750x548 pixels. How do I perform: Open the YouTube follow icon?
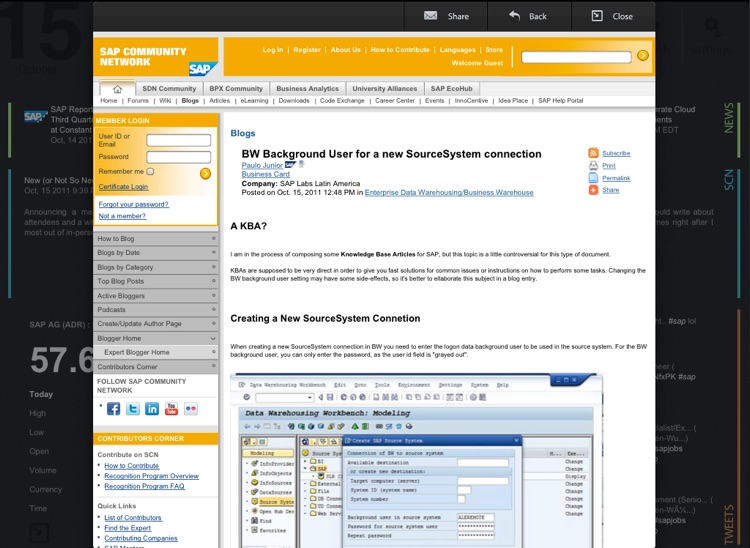(x=171, y=409)
